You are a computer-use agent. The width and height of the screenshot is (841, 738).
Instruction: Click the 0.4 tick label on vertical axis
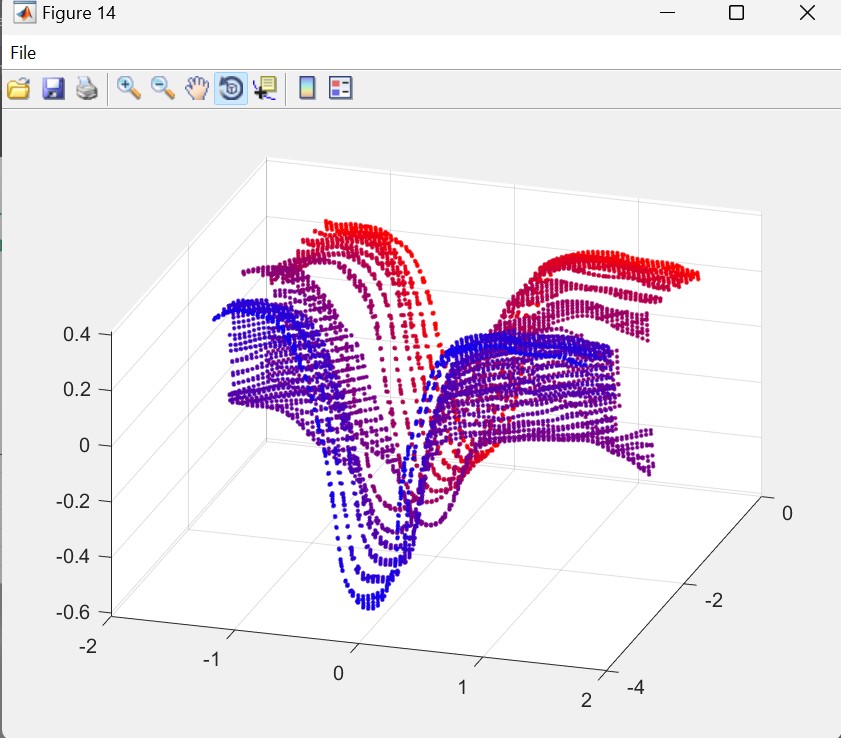(x=77, y=334)
